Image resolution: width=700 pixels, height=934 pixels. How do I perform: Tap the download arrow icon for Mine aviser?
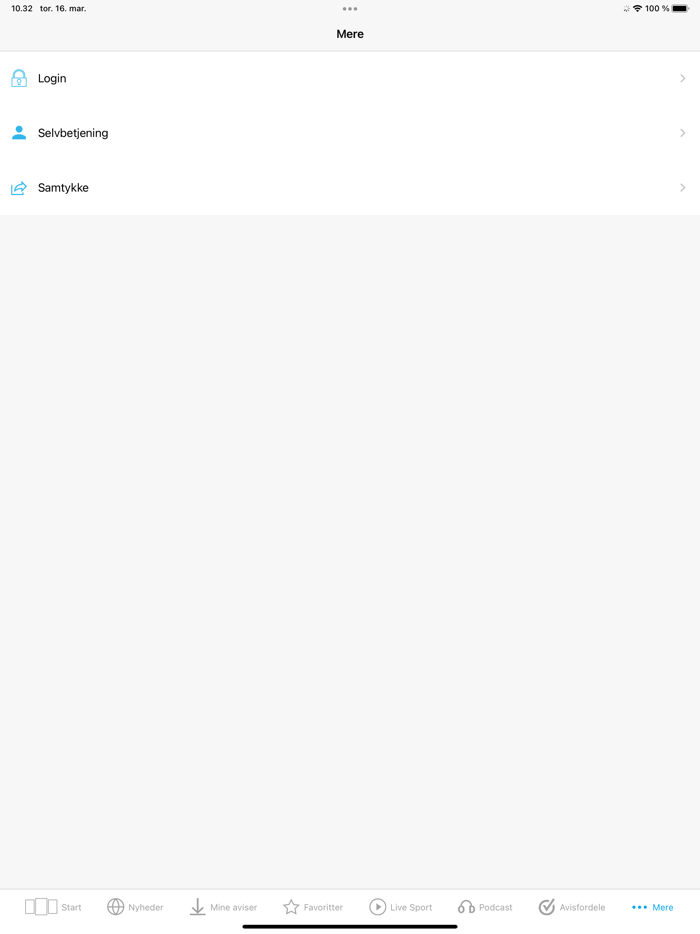197,907
